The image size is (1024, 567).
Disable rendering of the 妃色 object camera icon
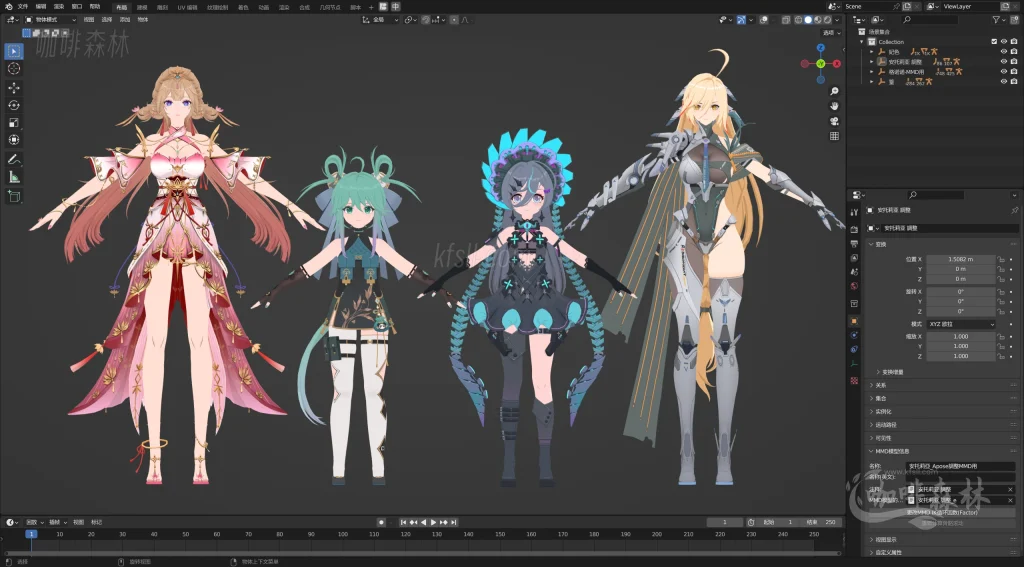tap(1014, 52)
